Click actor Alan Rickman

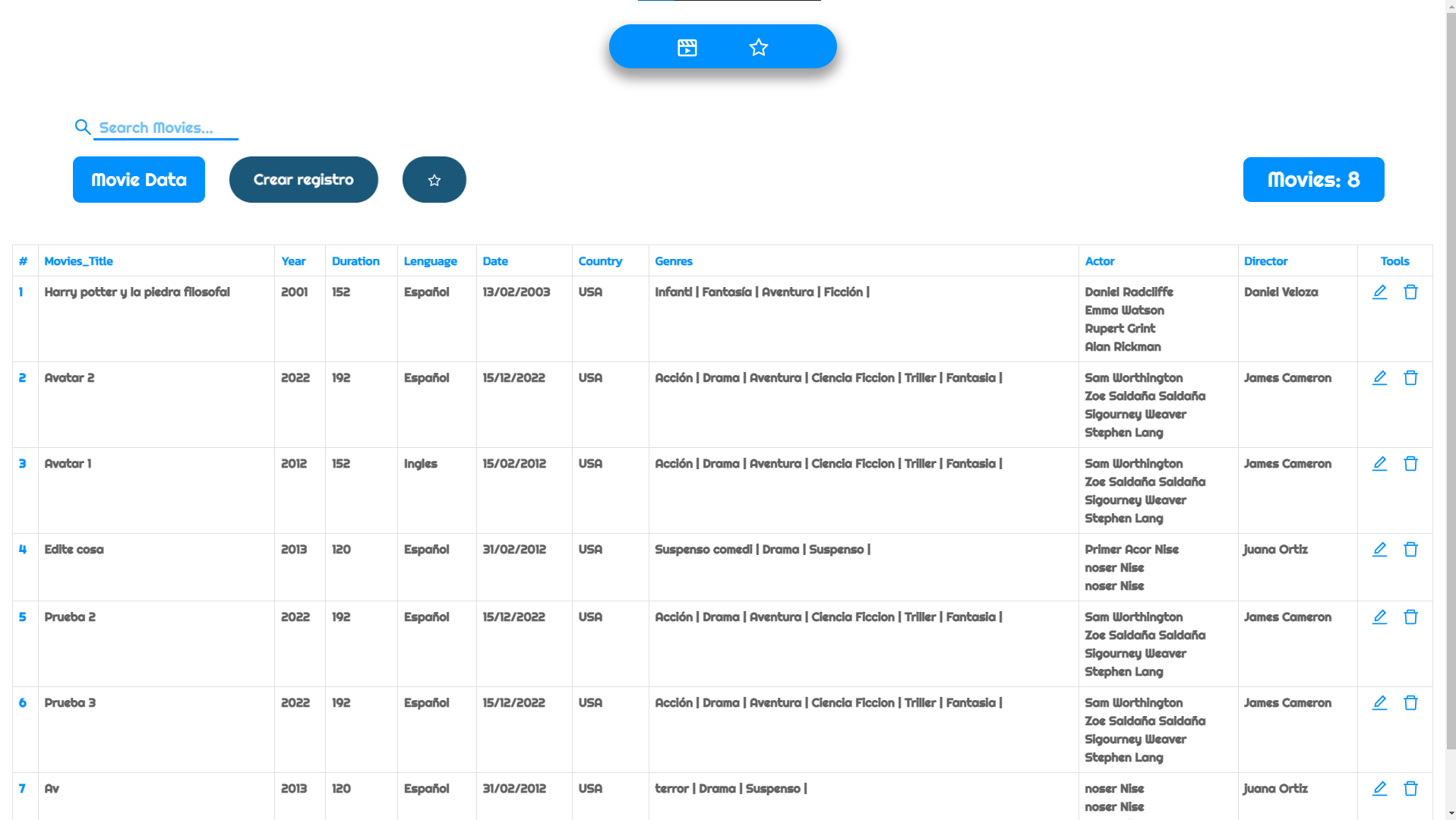pos(1123,347)
